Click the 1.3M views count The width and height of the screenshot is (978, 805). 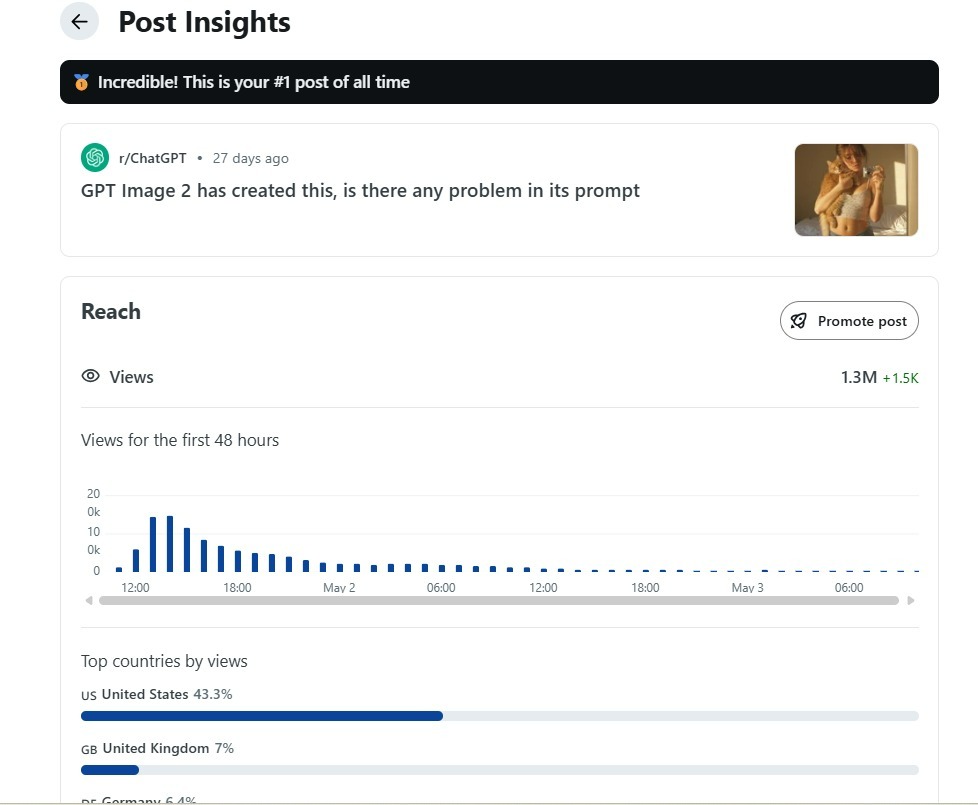point(859,377)
